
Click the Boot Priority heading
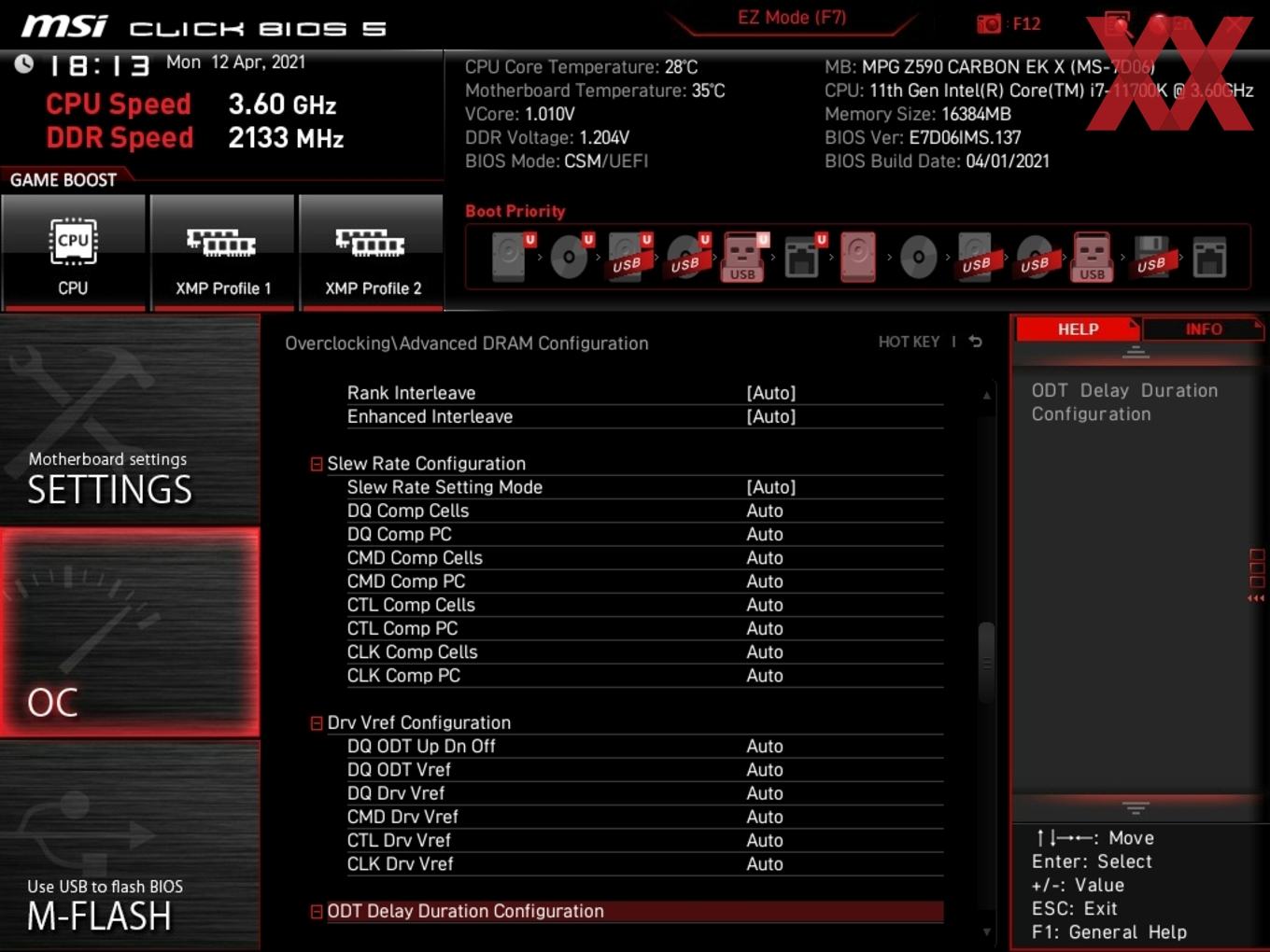pyautogui.click(x=515, y=211)
